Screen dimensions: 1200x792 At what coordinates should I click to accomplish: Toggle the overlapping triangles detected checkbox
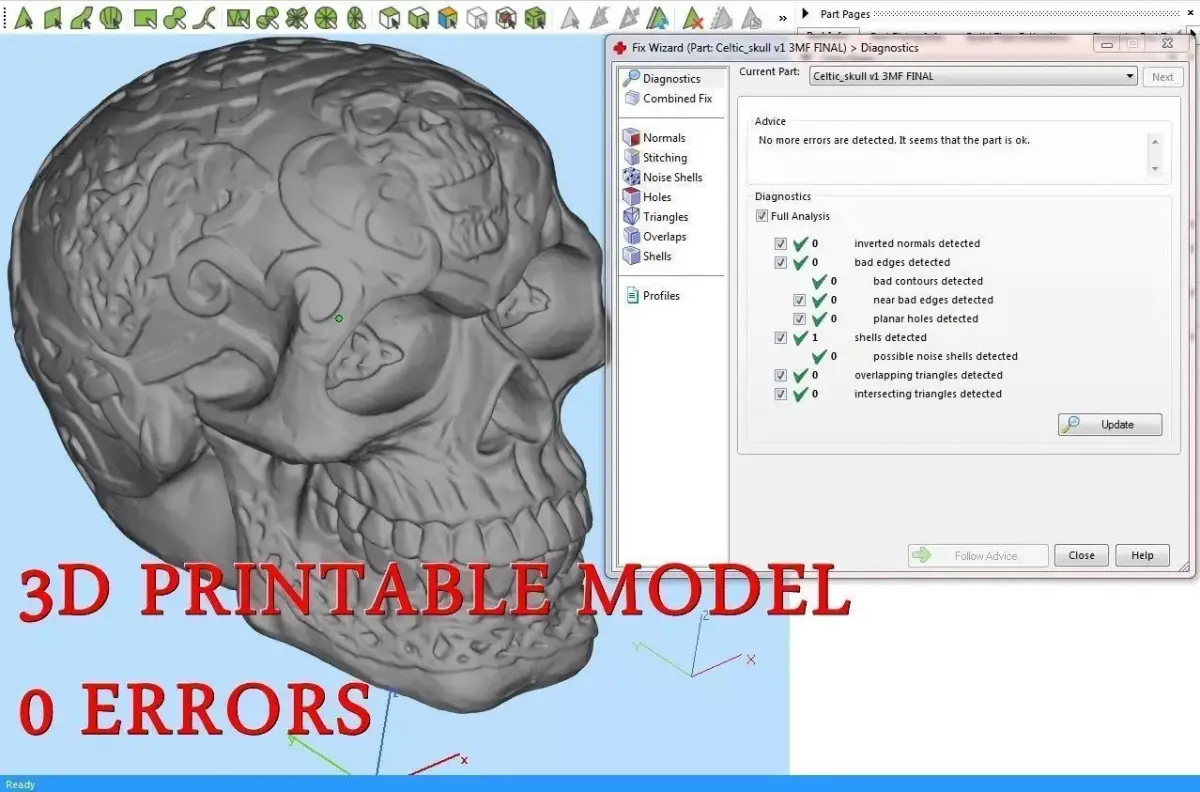pyautogui.click(x=781, y=375)
